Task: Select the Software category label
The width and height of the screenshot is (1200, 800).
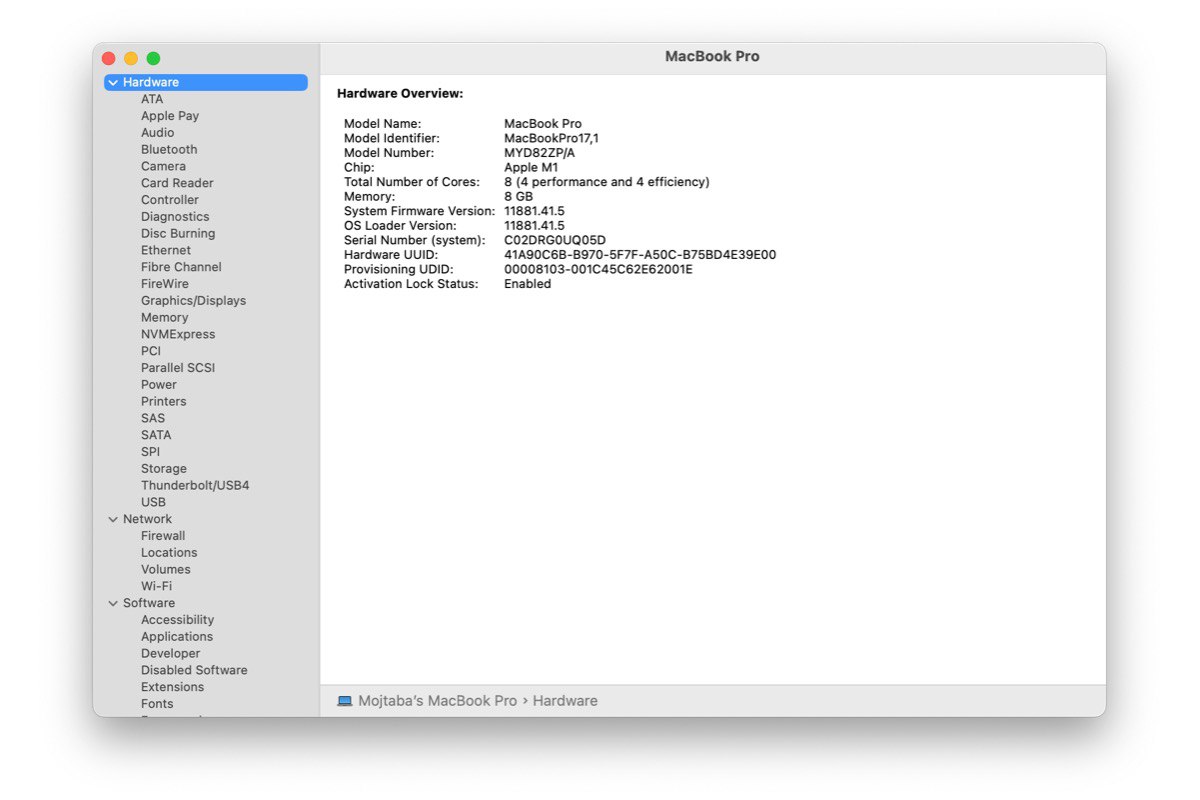Action: pos(149,604)
